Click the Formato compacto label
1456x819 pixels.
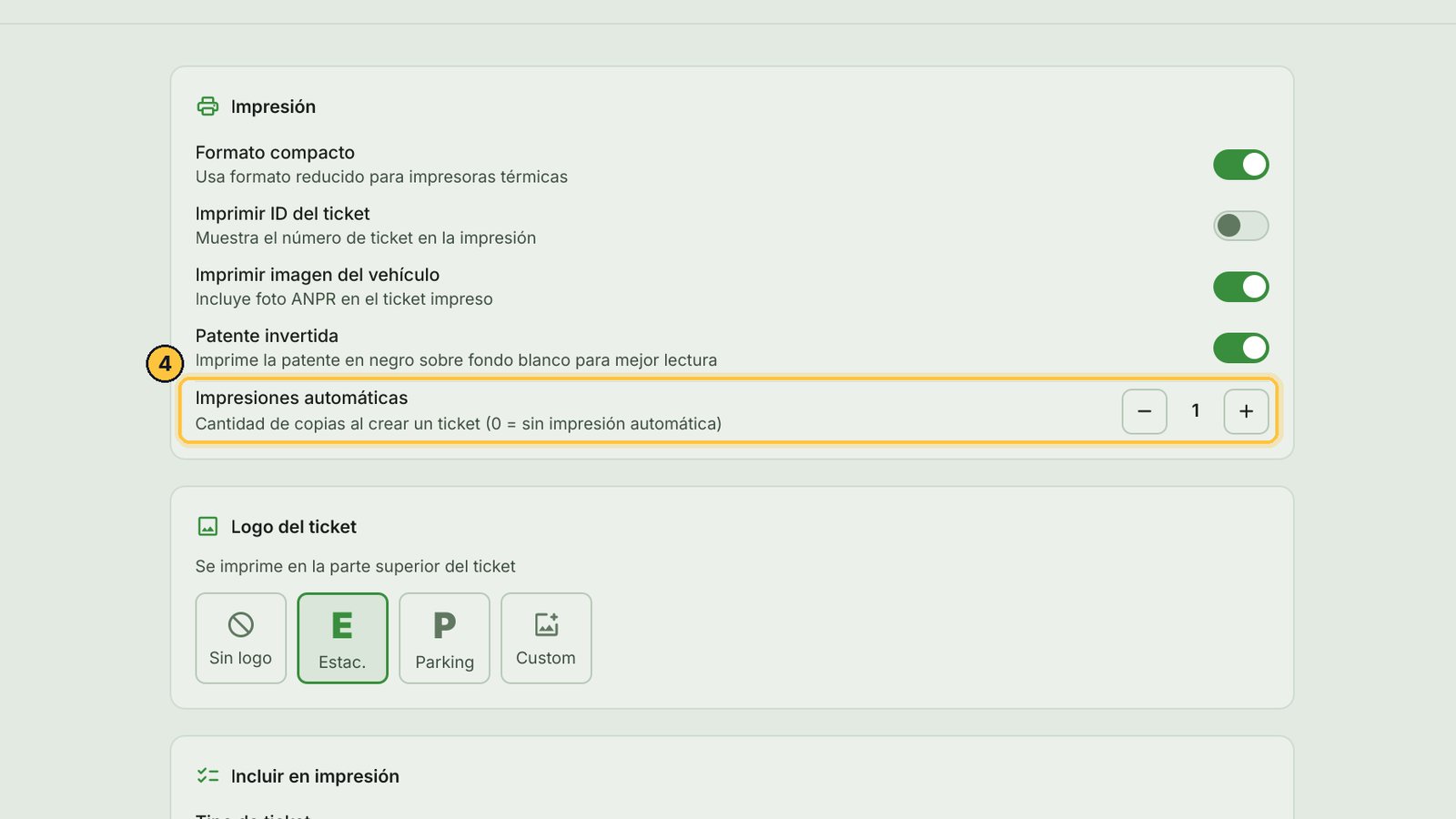[275, 153]
